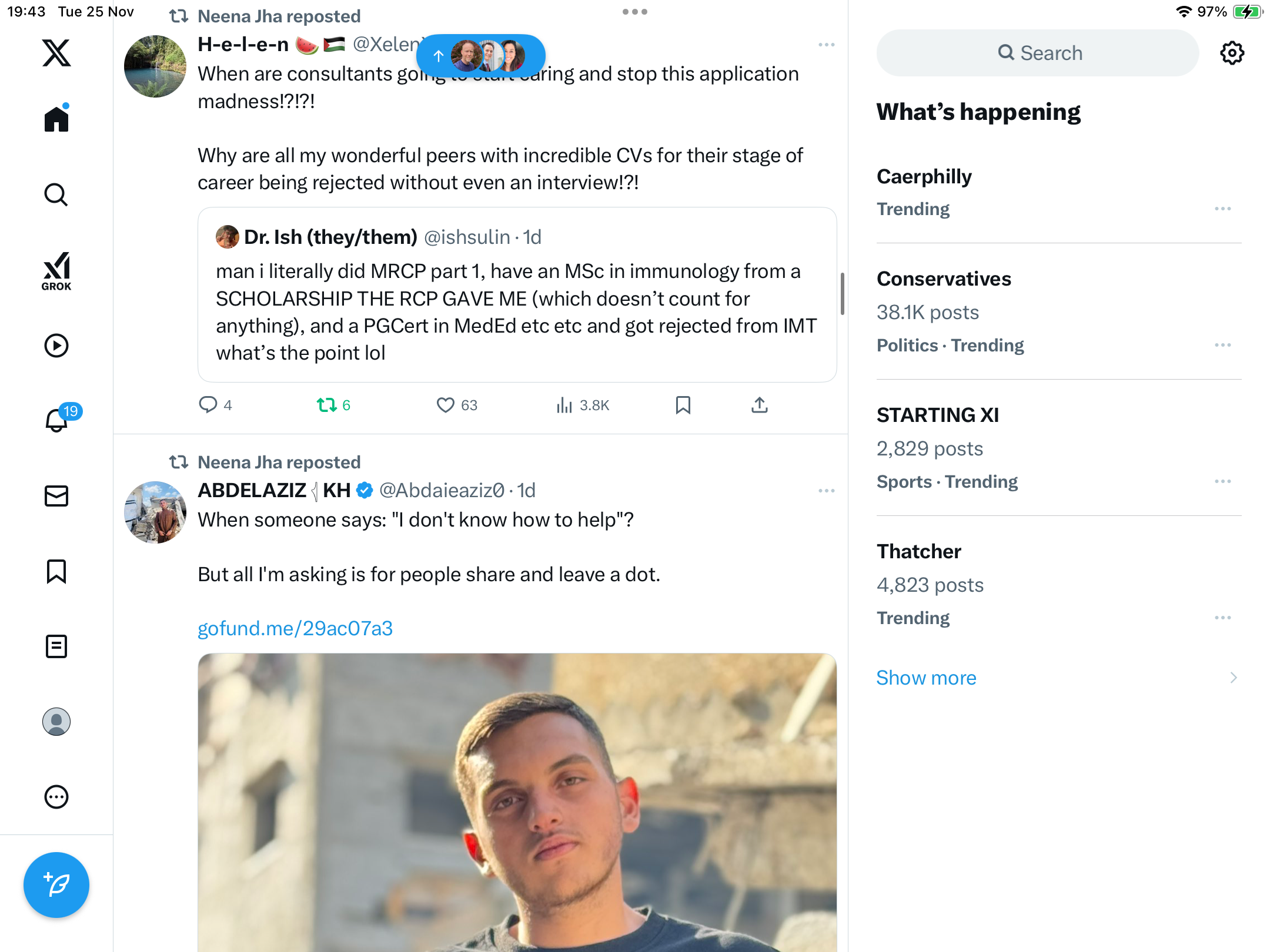The width and height of the screenshot is (1270, 952).
Task: Open the Grok assistant icon
Action: 56,271
